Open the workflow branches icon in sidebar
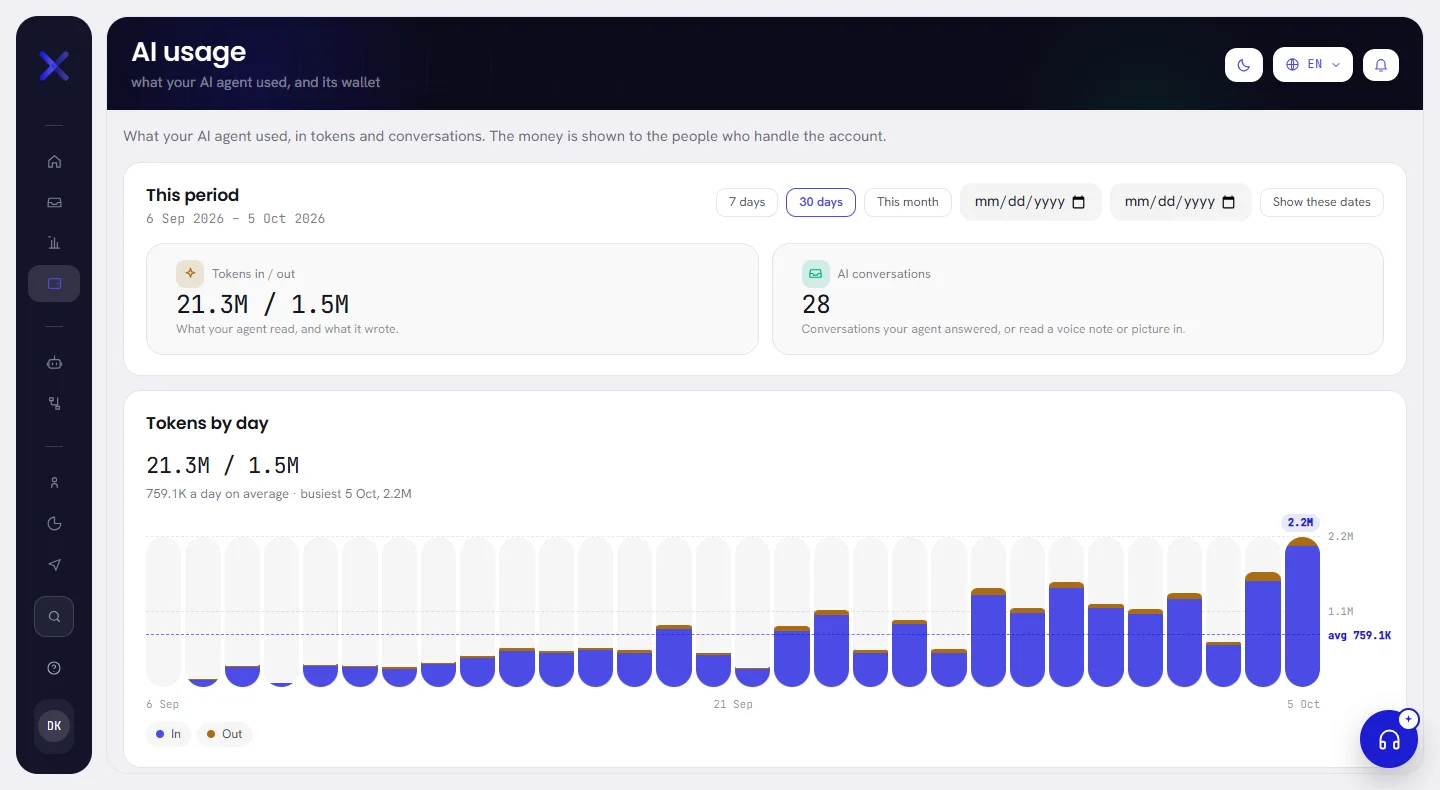Screen dimensions: 1440x790 [x=54, y=403]
